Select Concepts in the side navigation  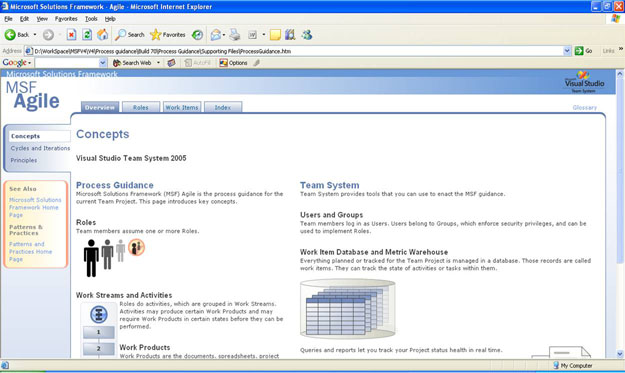pos(39,136)
